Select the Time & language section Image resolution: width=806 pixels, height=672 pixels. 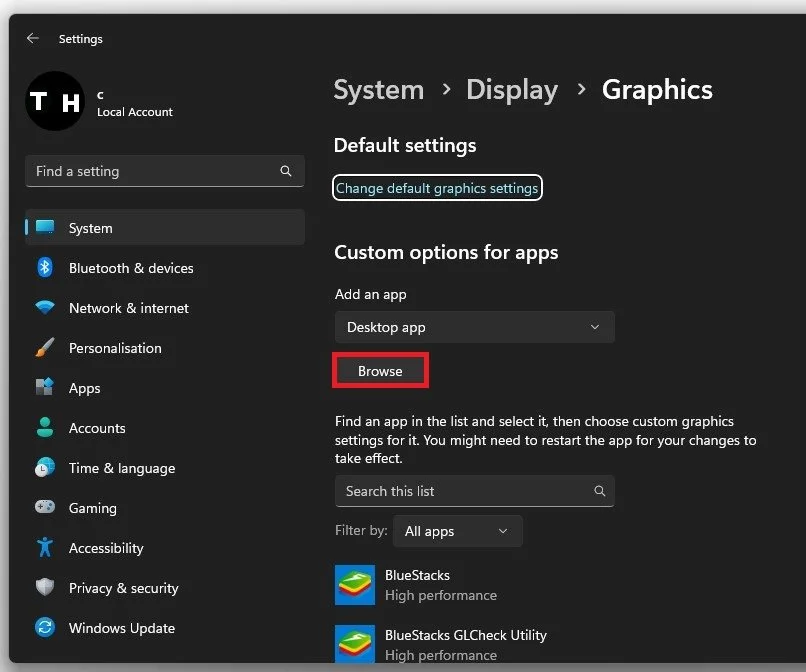(x=122, y=468)
